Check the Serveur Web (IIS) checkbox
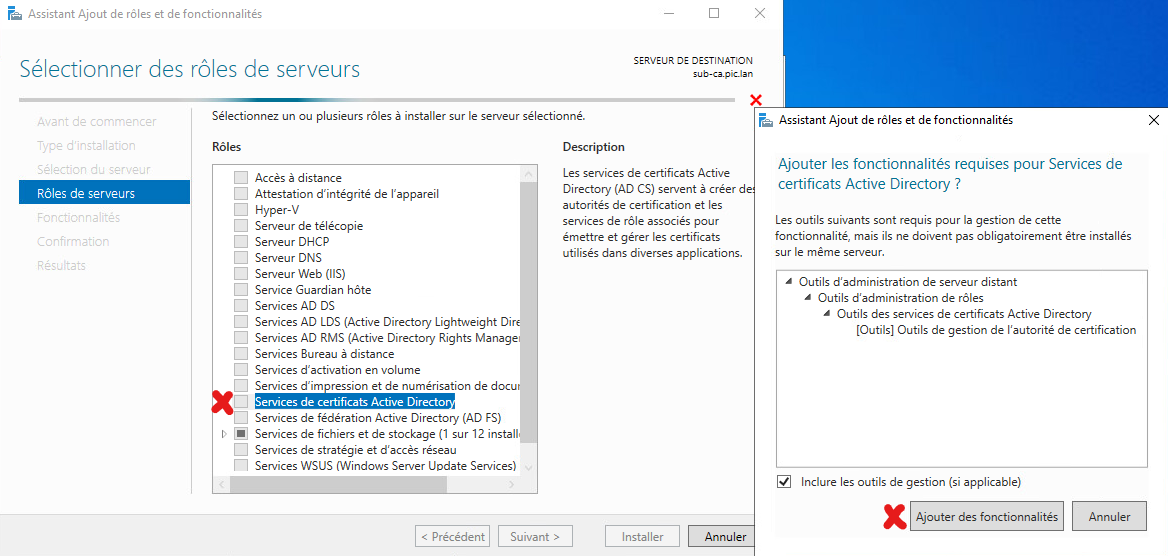 241,274
